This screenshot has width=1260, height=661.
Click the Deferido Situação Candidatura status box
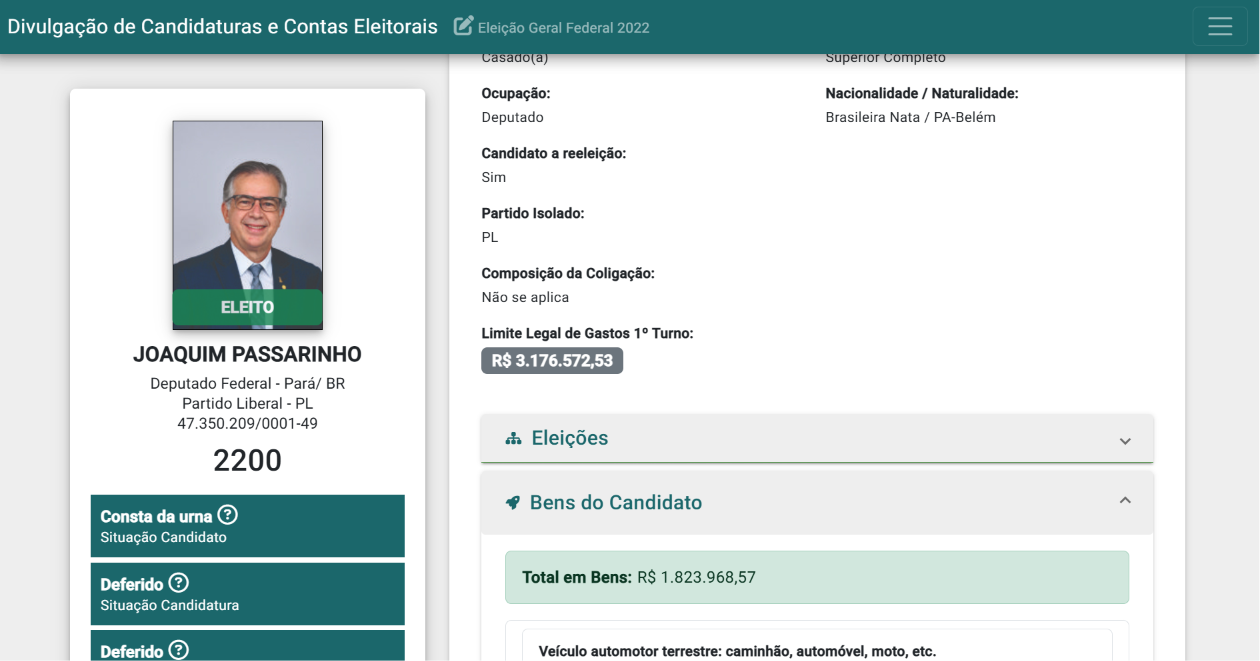tap(248, 594)
